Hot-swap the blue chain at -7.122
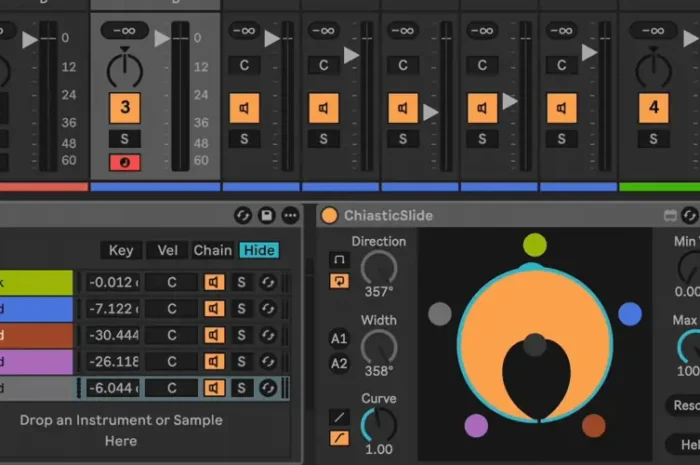Viewport: 700px width, 465px height. click(268, 309)
